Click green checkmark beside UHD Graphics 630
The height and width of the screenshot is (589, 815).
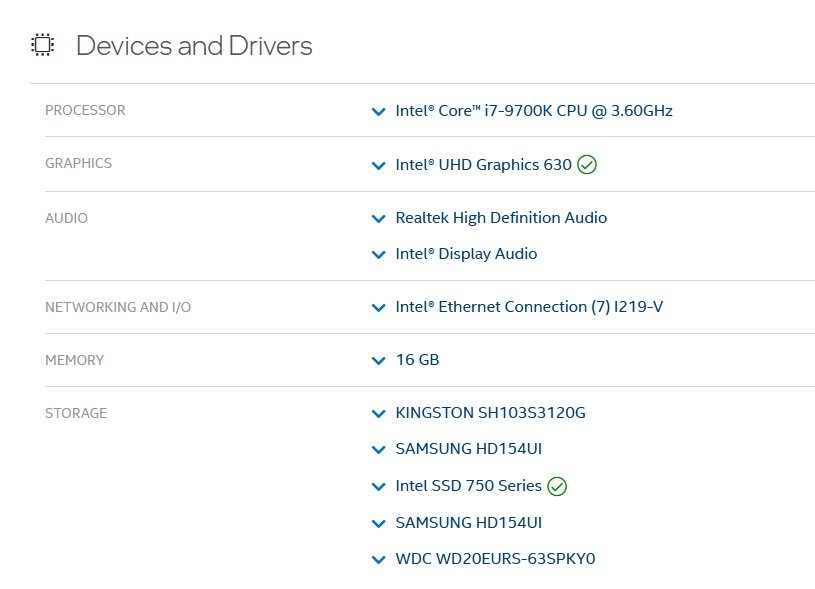pyautogui.click(x=587, y=165)
